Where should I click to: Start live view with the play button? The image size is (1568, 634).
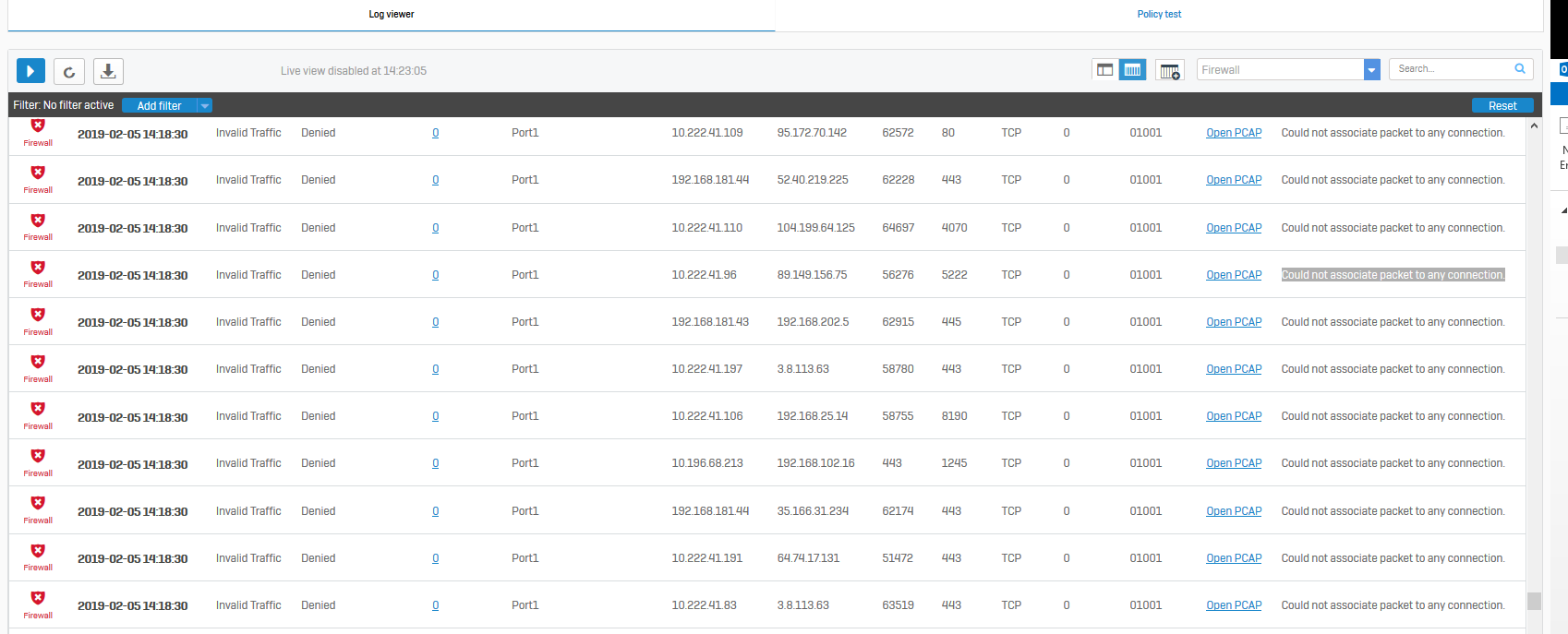click(30, 71)
